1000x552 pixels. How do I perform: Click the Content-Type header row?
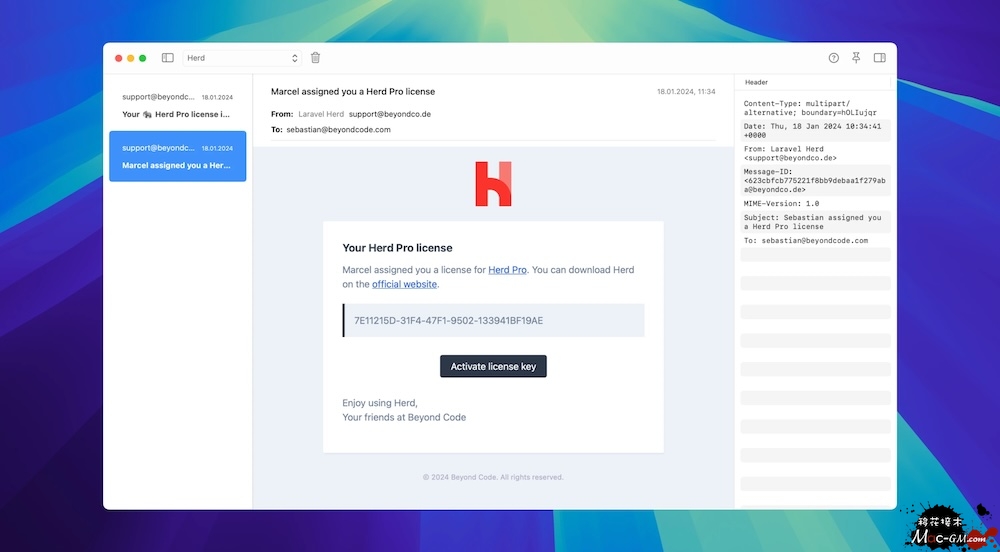(815, 107)
